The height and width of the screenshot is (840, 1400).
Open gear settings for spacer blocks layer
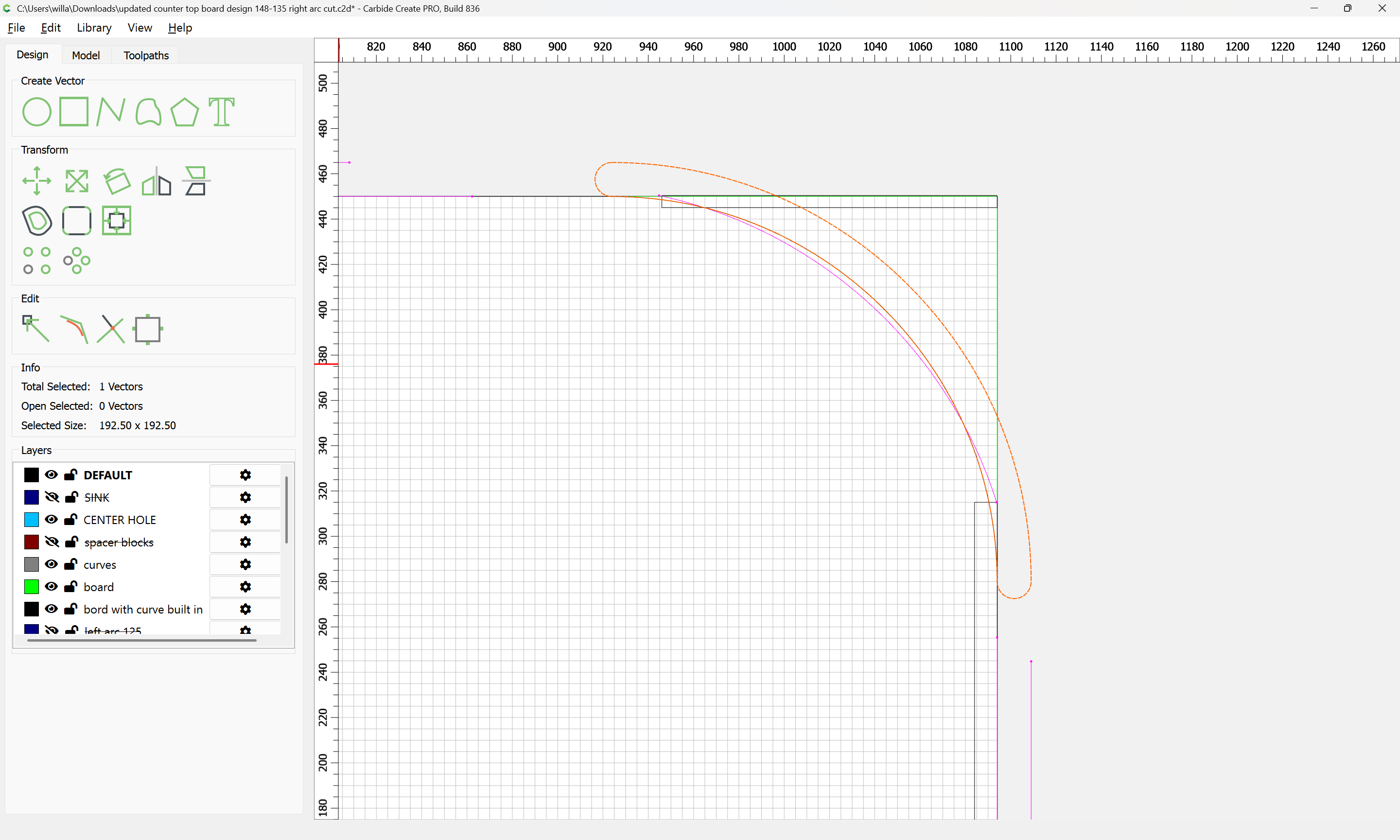tap(245, 542)
